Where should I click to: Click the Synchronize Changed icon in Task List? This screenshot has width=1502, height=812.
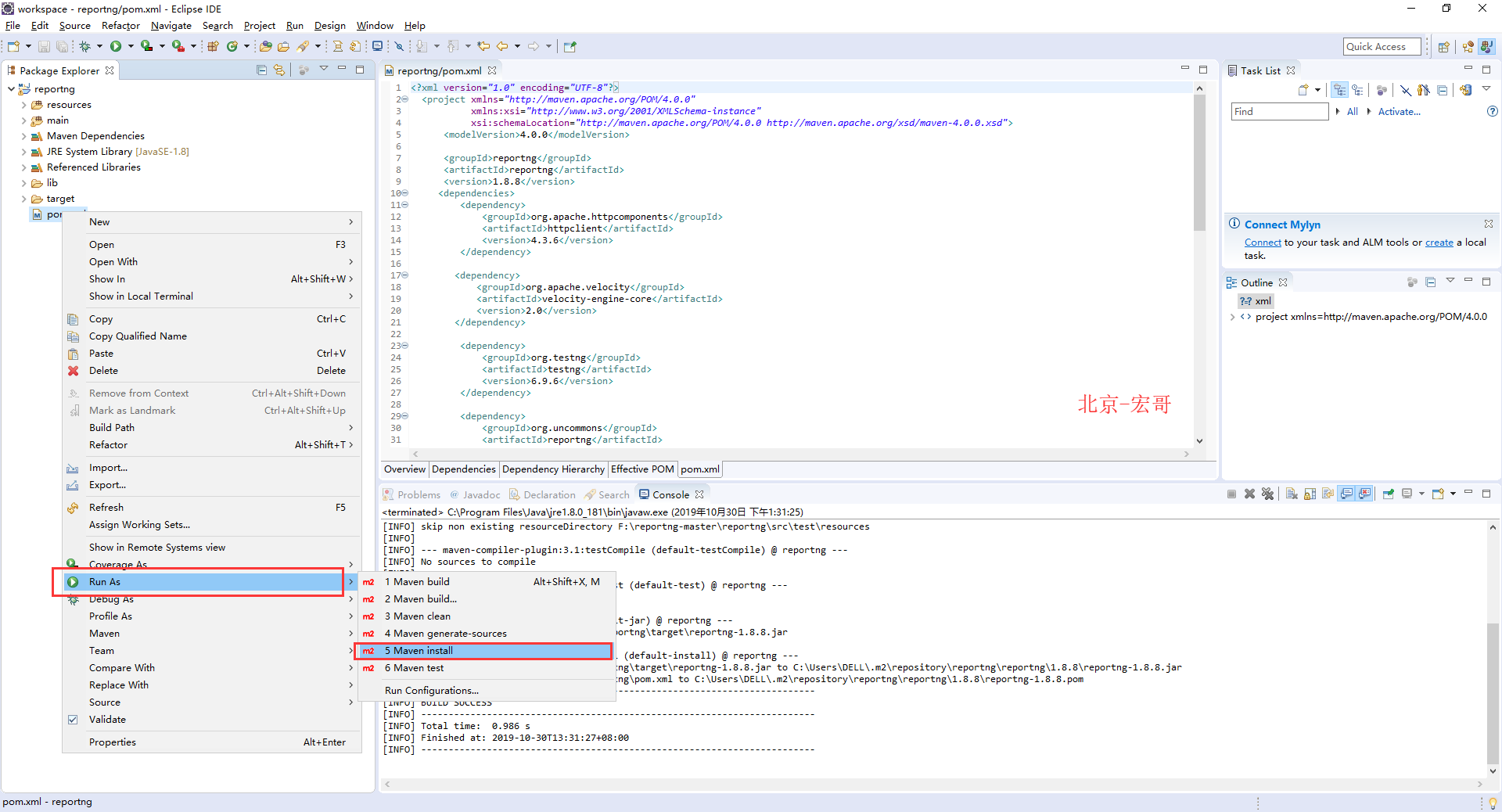1465,90
